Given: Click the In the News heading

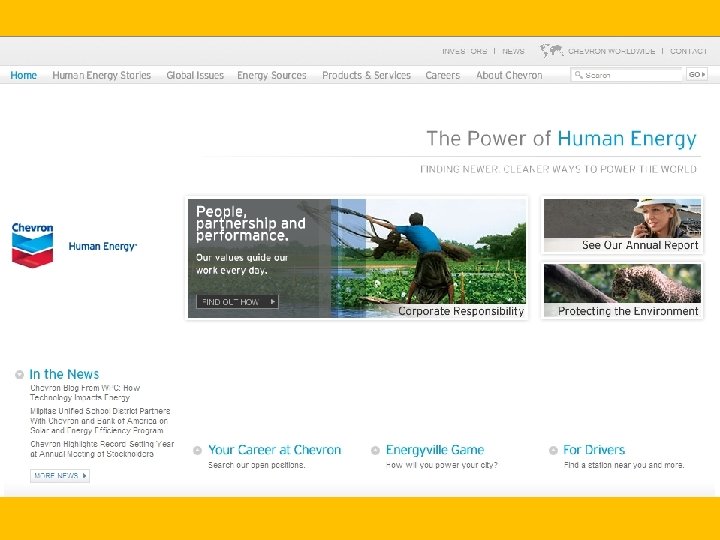Looking at the screenshot, I should point(64,374).
